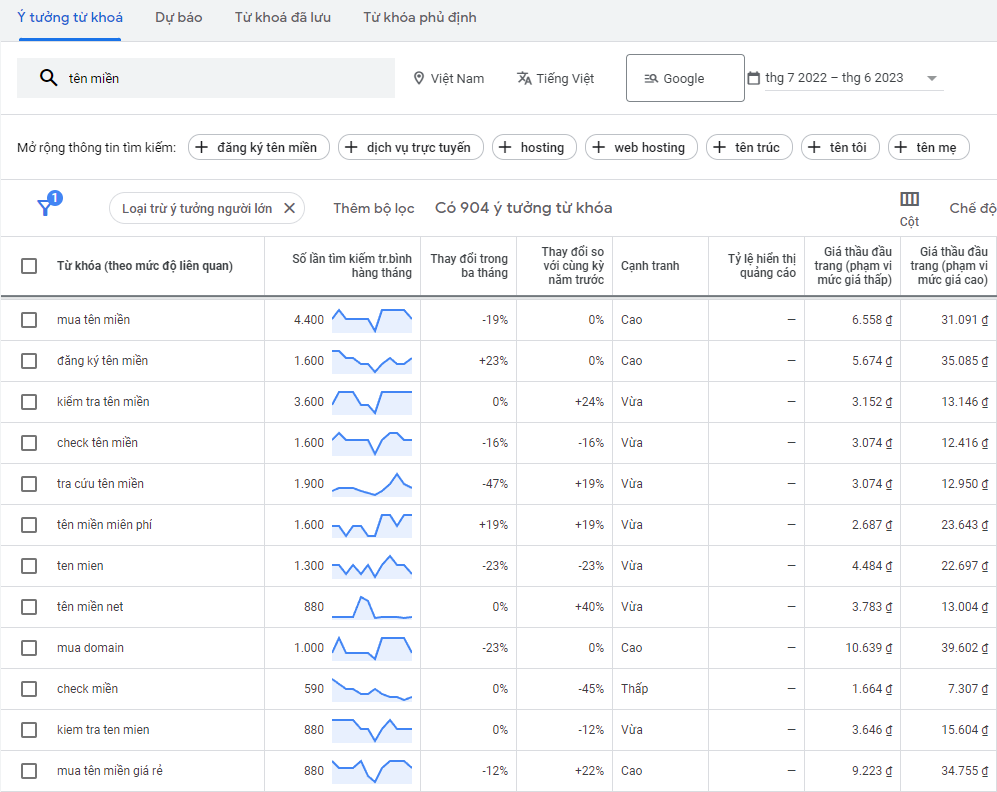Sort by 'Số lần tìm kiếm tr.bình hàng tháng'
Screen dimensions: 997x792
351,266
